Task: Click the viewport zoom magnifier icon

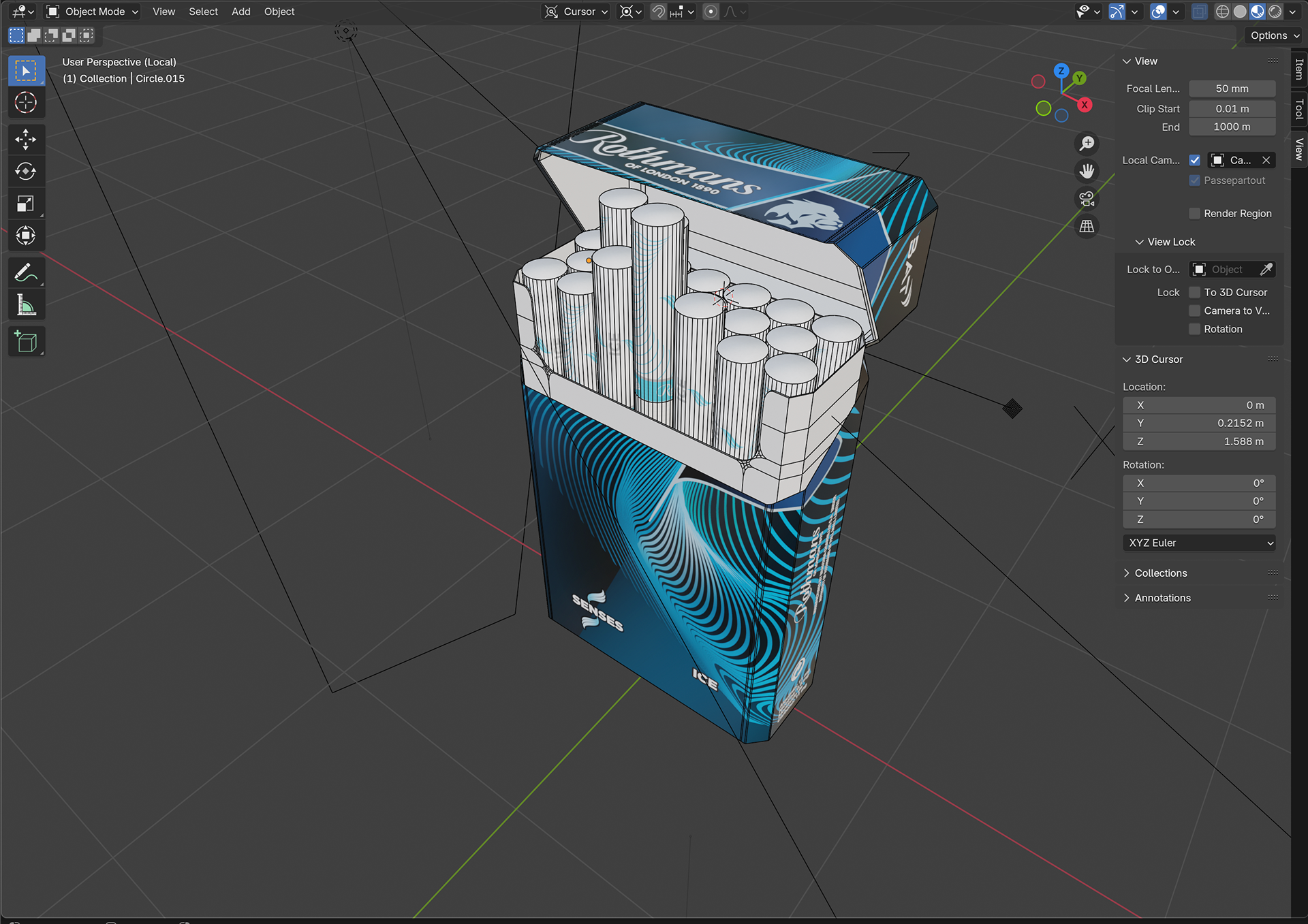Action: [1087, 143]
